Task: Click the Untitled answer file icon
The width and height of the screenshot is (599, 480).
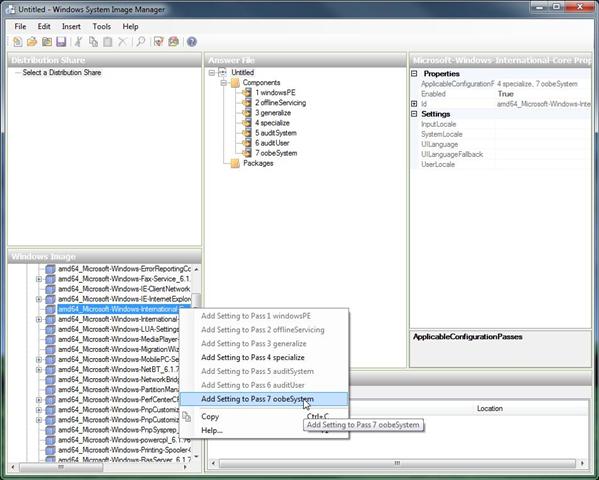Action: (x=222, y=72)
